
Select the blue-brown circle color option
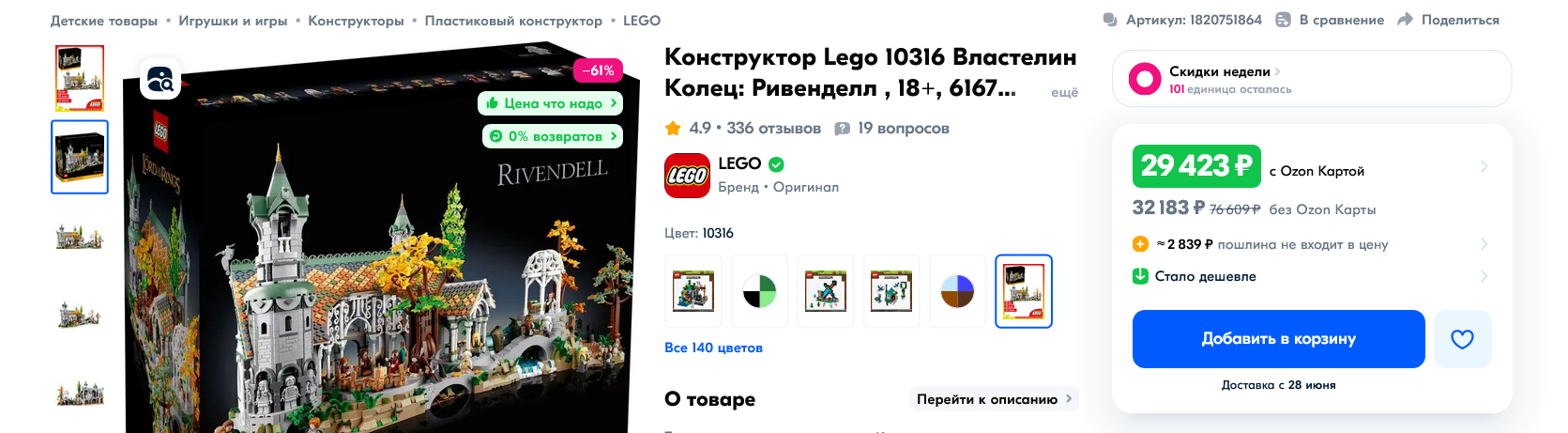(958, 291)
